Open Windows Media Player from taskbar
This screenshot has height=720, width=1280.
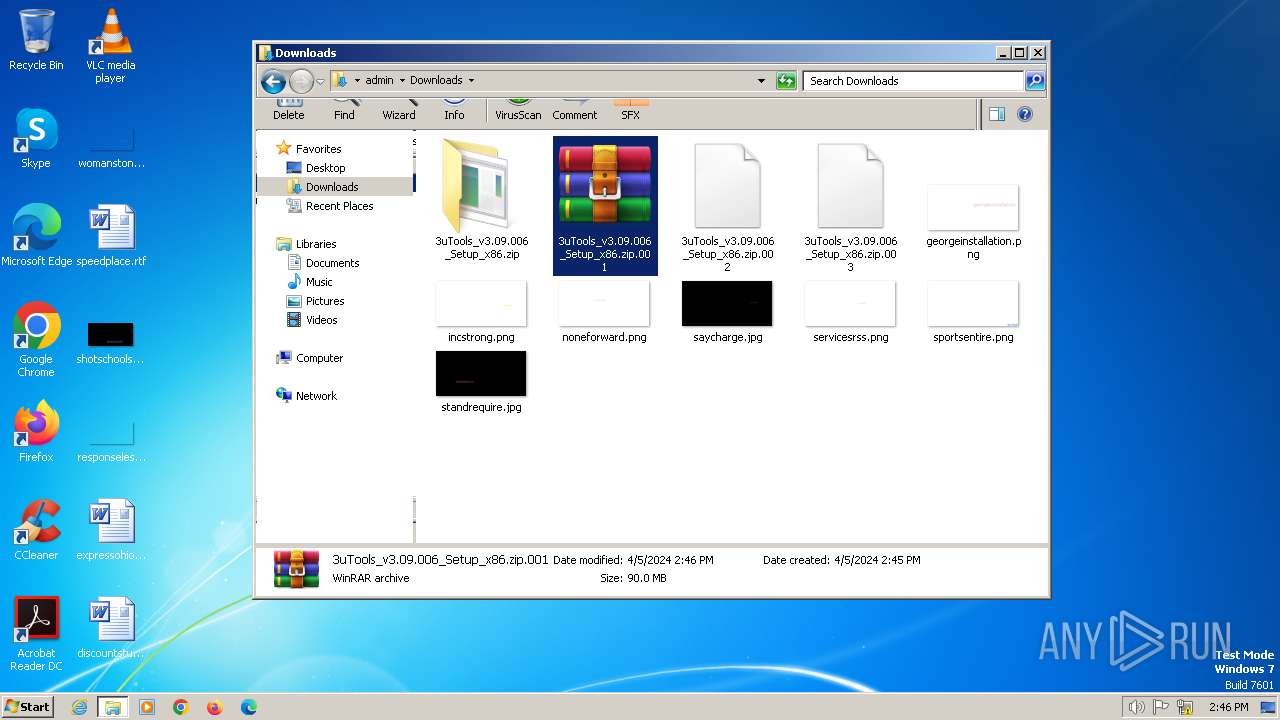tap(147, 707)
